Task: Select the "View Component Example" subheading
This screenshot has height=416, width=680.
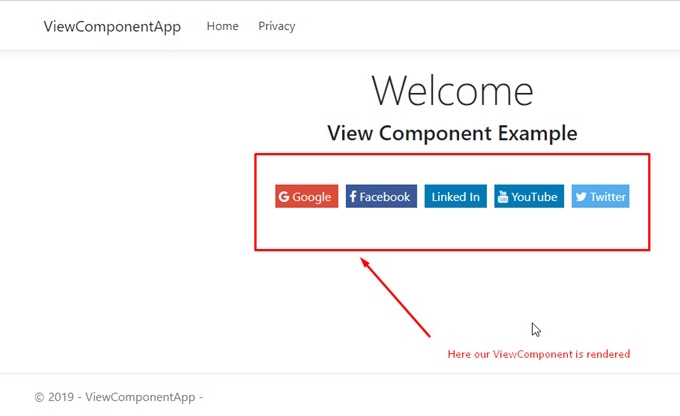Action: pyautogui.click(x=452, y=133)
